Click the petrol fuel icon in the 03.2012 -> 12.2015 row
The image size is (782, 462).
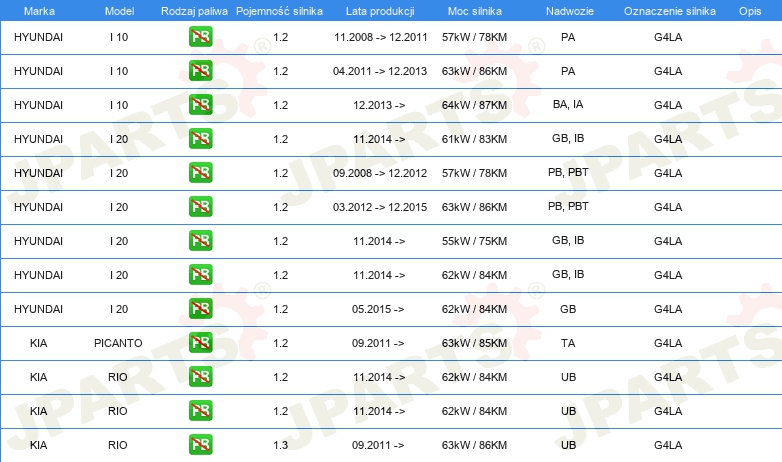200,206
